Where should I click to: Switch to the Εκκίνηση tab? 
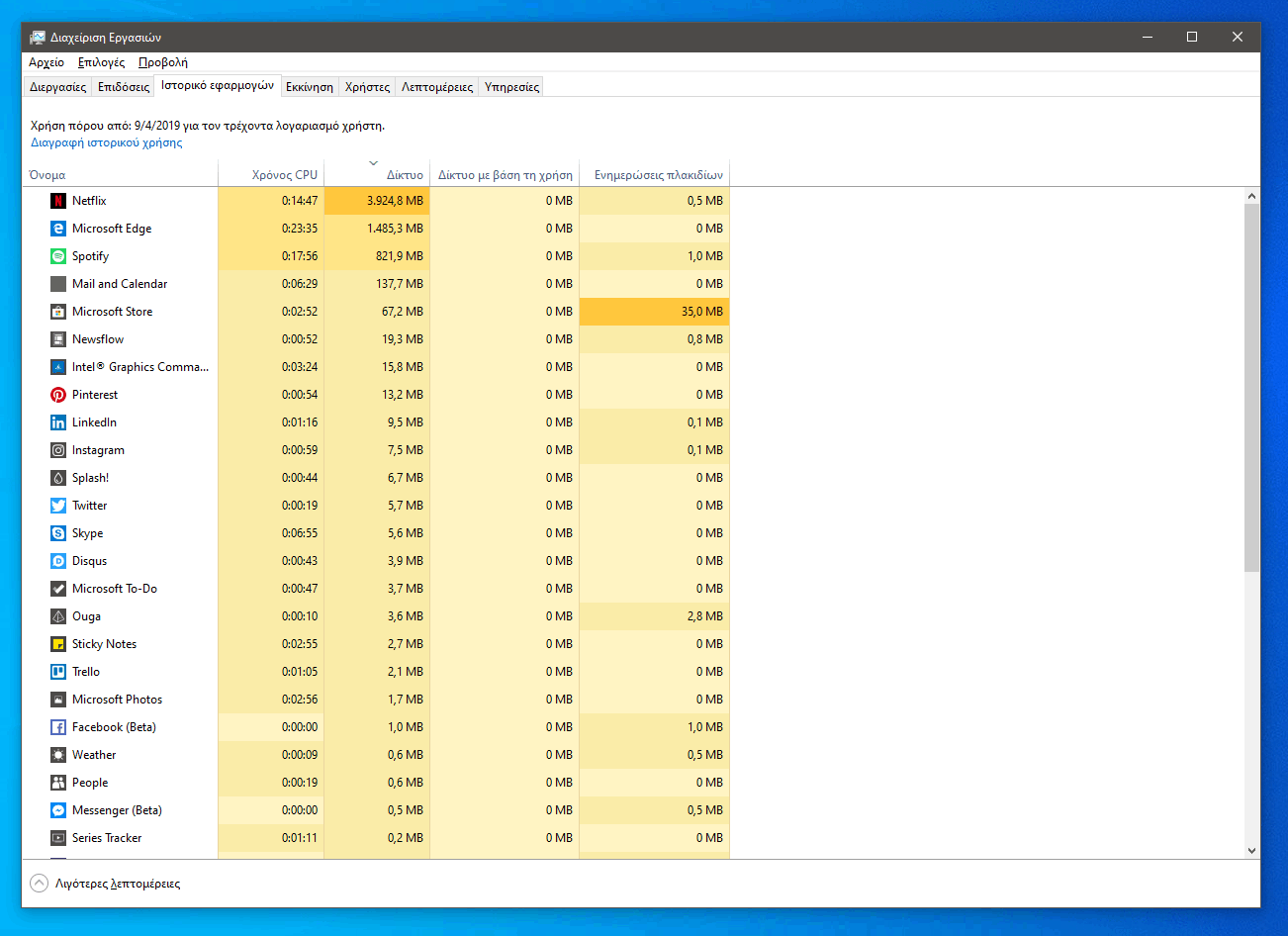(x=310, y=87)
